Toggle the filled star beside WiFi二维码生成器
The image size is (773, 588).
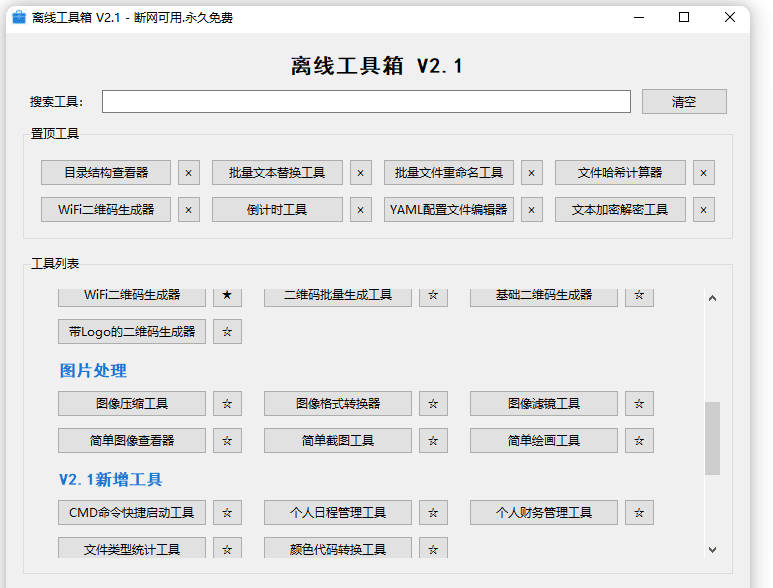click(227, 295)
